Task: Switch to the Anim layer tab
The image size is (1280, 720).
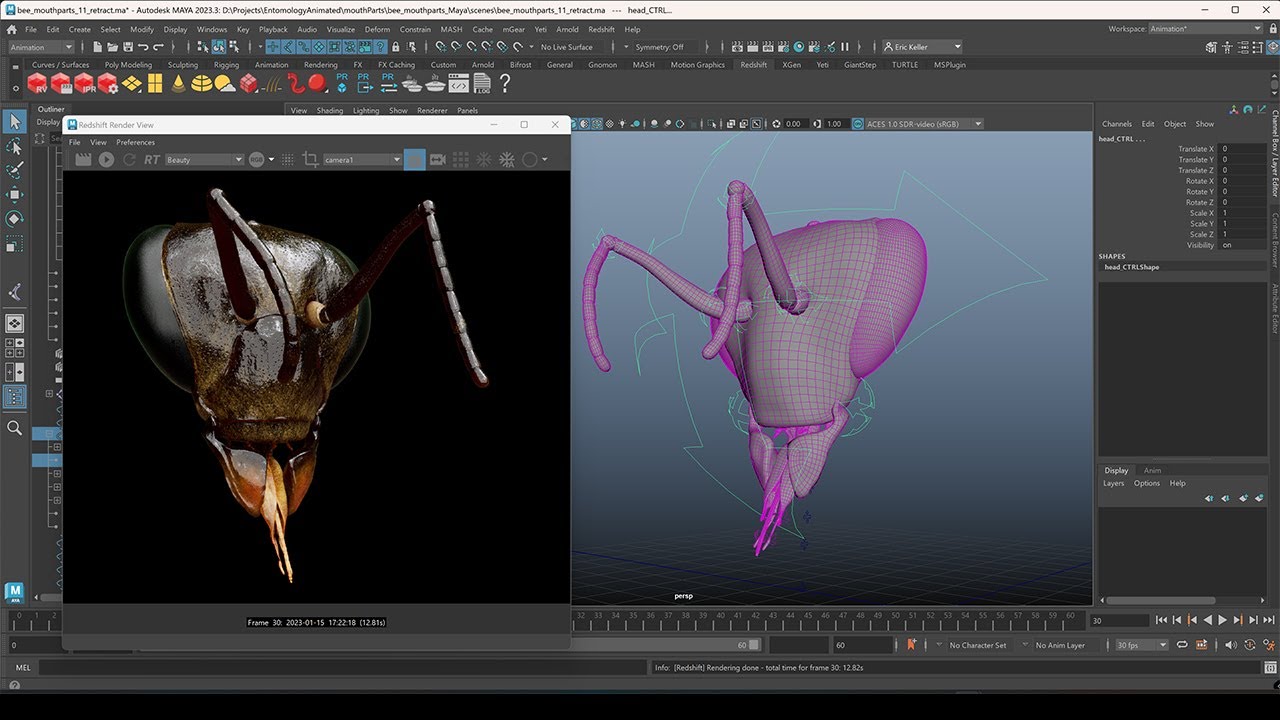Action: click(1152, 470)
